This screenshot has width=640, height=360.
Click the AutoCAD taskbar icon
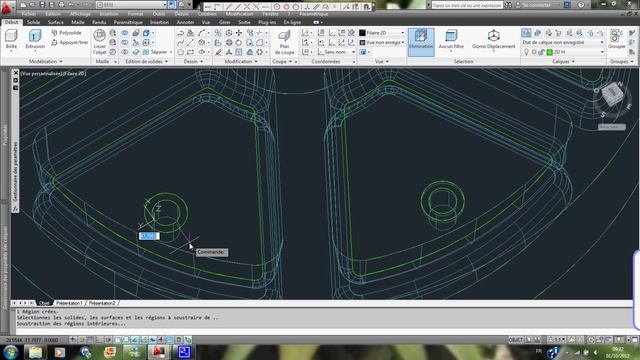click(158, 352)
